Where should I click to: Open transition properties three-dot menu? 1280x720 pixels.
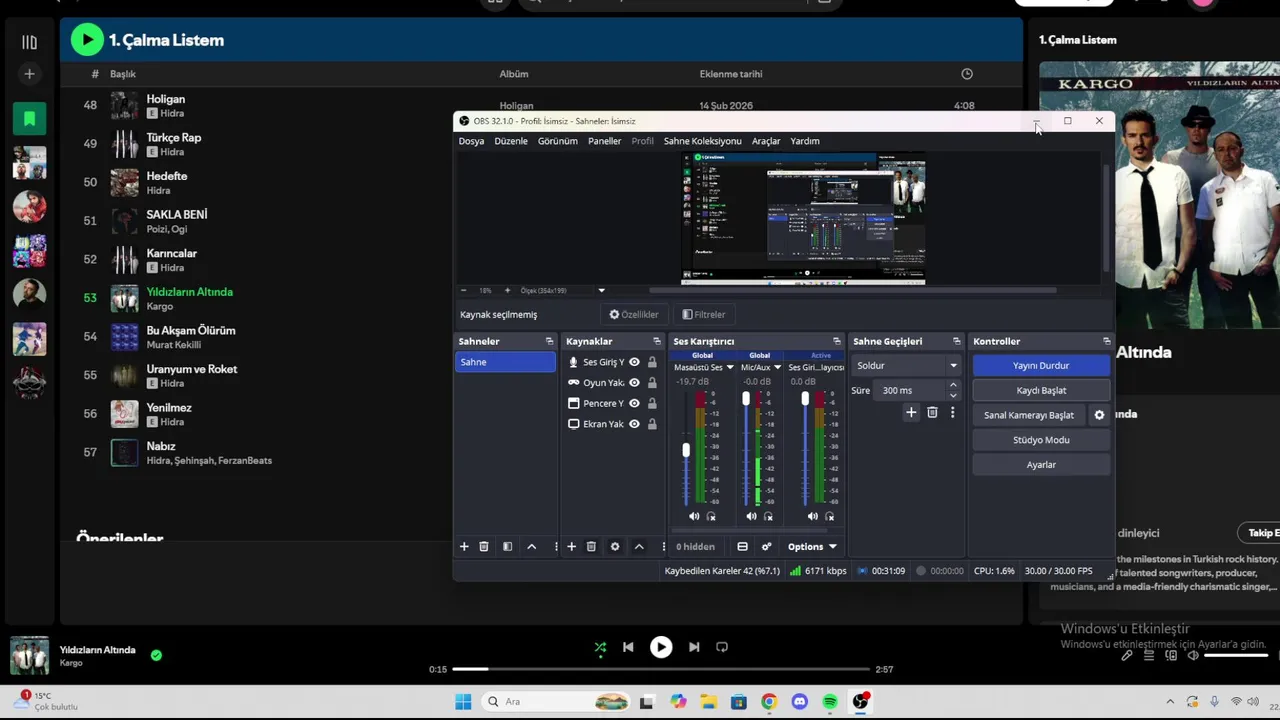(952, 412)
